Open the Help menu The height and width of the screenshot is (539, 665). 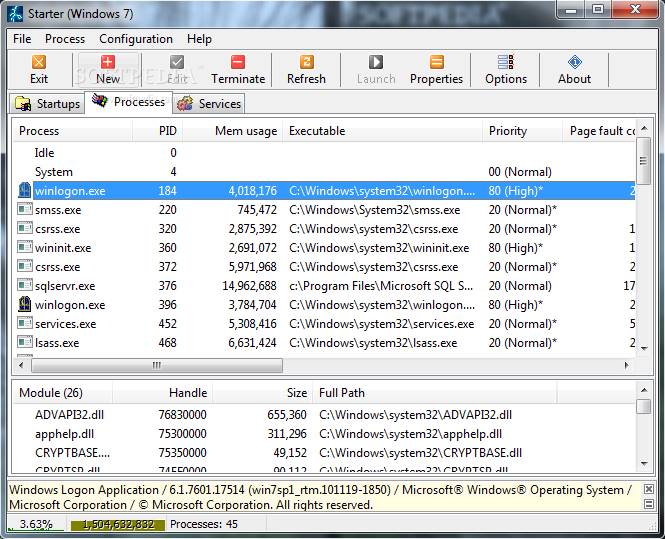point(199,39)
